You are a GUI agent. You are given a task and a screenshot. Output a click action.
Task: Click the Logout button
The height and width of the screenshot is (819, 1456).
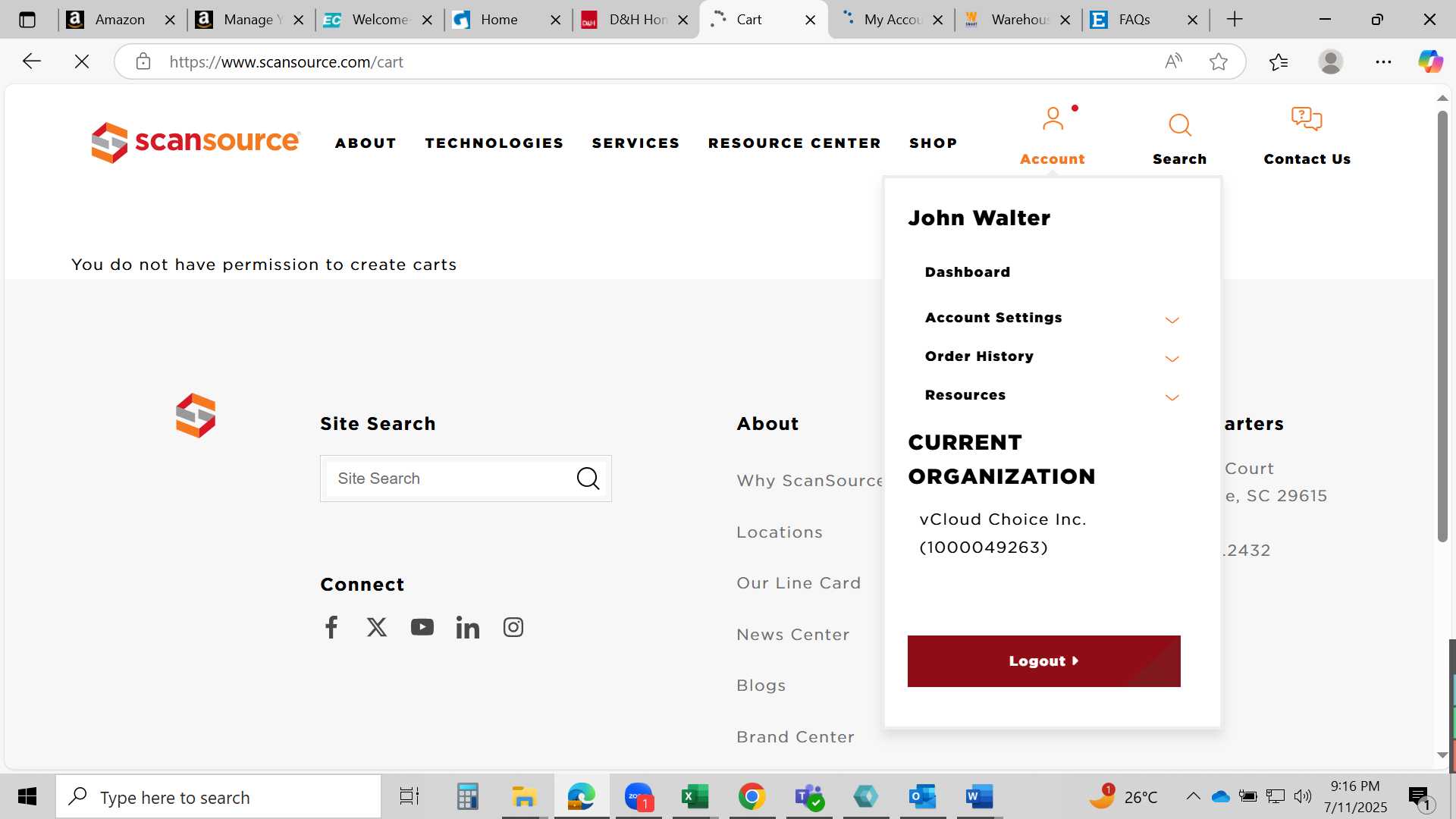[1043, 661]
